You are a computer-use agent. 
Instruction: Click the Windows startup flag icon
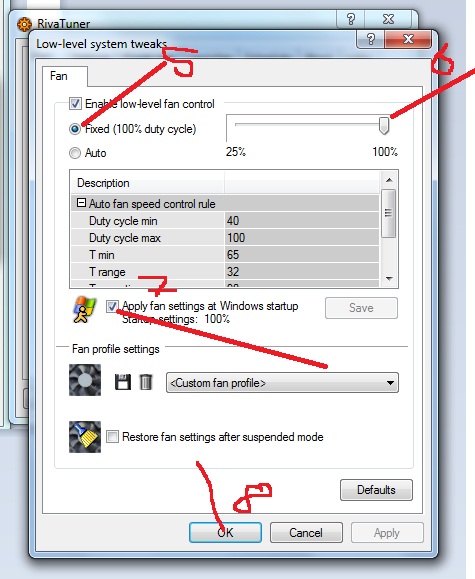pos(84,310)
